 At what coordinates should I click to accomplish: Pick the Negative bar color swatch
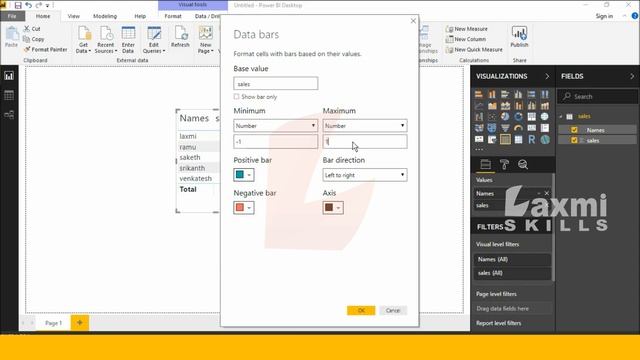pyautogui.click(x=244, y=208)
